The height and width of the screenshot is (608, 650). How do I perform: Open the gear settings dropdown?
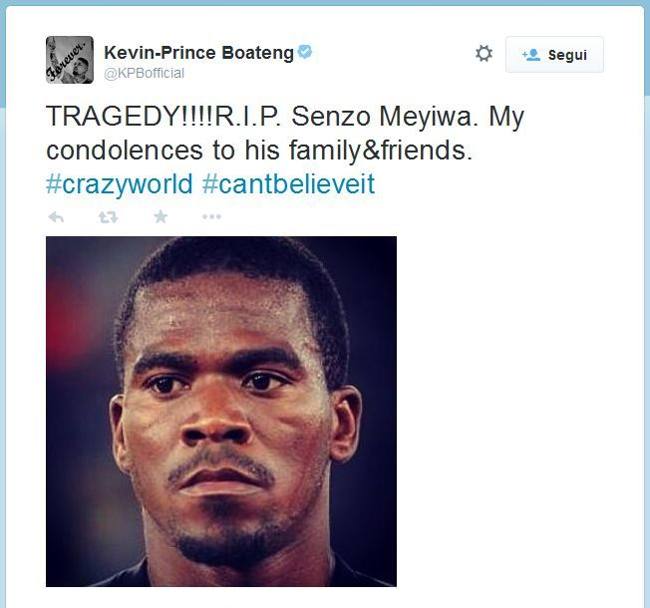(484, 54)
